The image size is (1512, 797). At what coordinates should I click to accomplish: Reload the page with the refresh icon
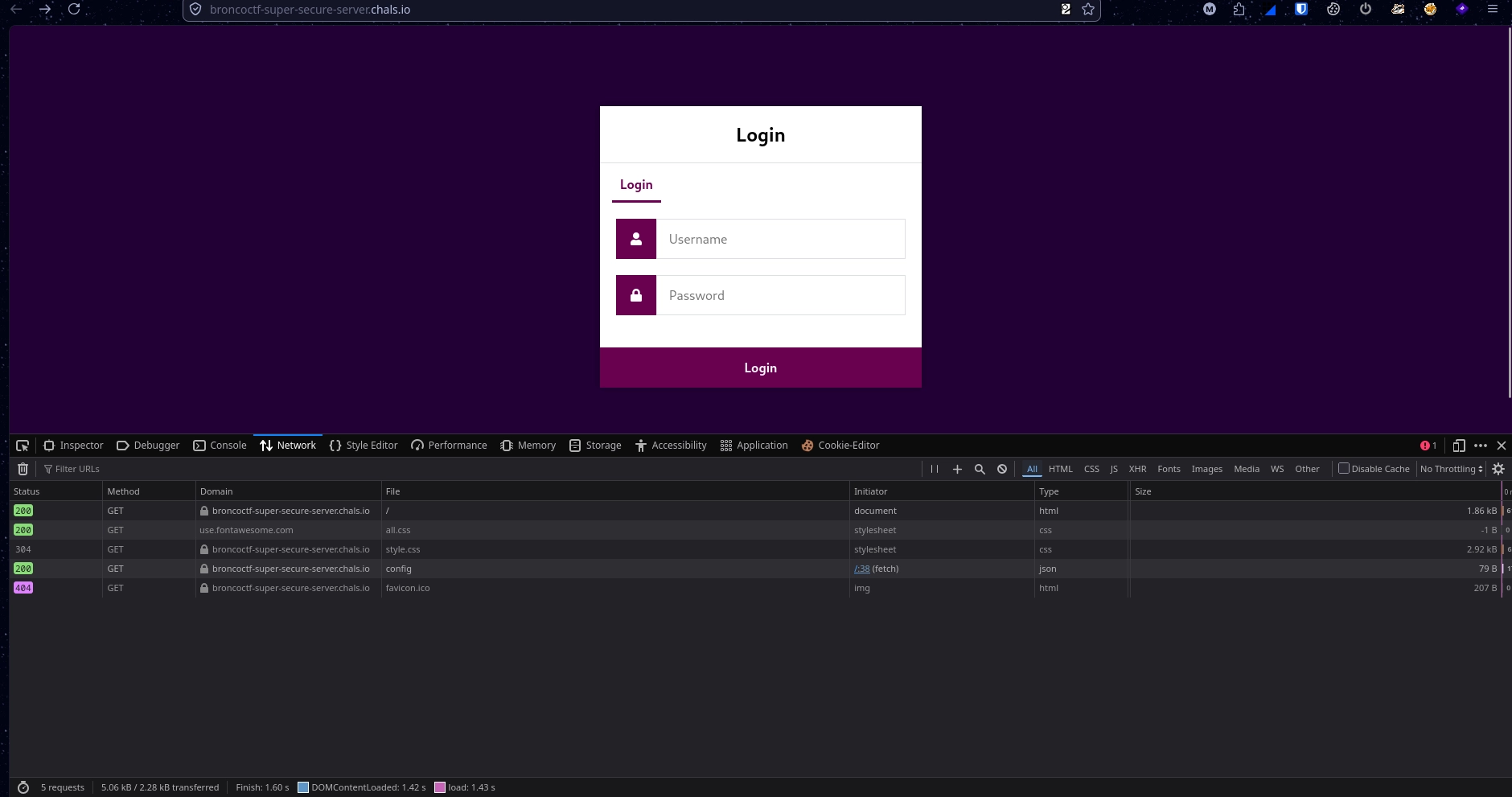74,10
